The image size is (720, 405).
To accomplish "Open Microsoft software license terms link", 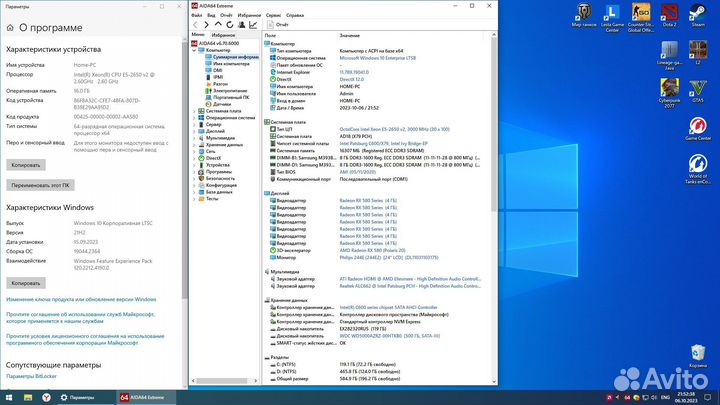I will click(x=85, y=339).
